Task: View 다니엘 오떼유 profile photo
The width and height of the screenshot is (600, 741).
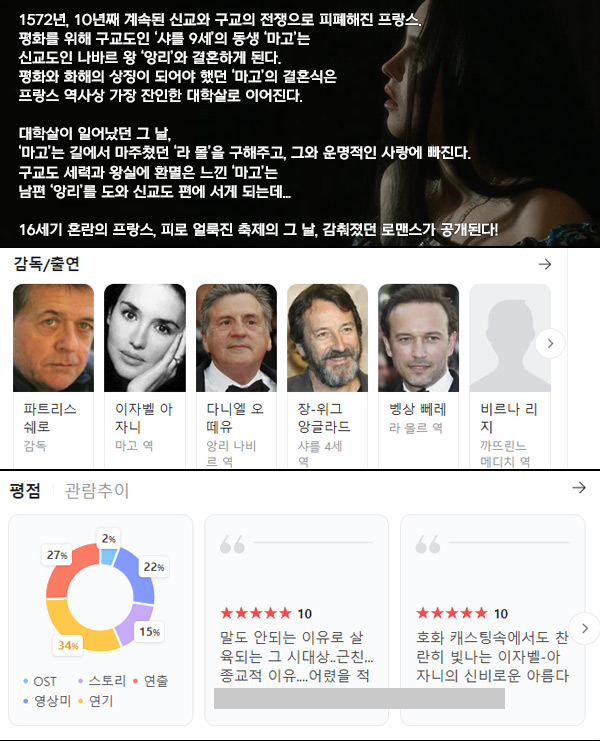Action: point(236,338)
